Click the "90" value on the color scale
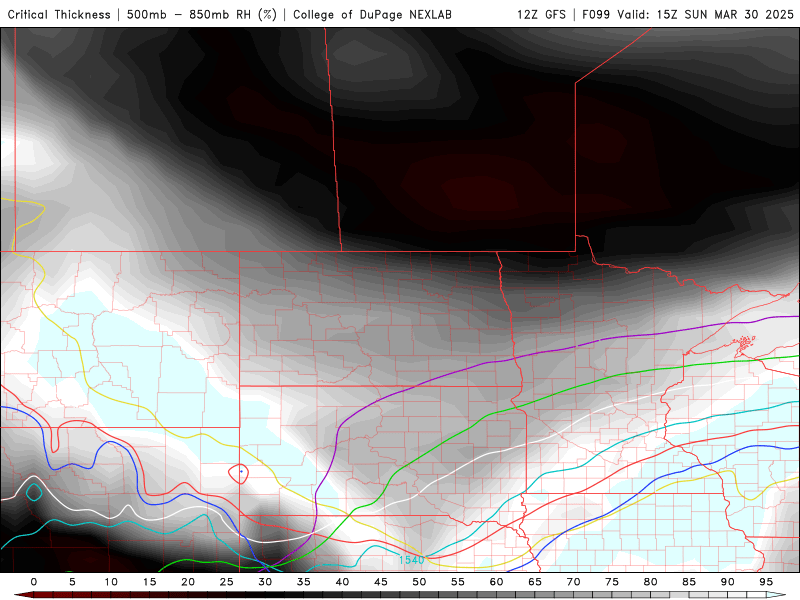Screen dimensions: 800x600 (x=727, y=582)
